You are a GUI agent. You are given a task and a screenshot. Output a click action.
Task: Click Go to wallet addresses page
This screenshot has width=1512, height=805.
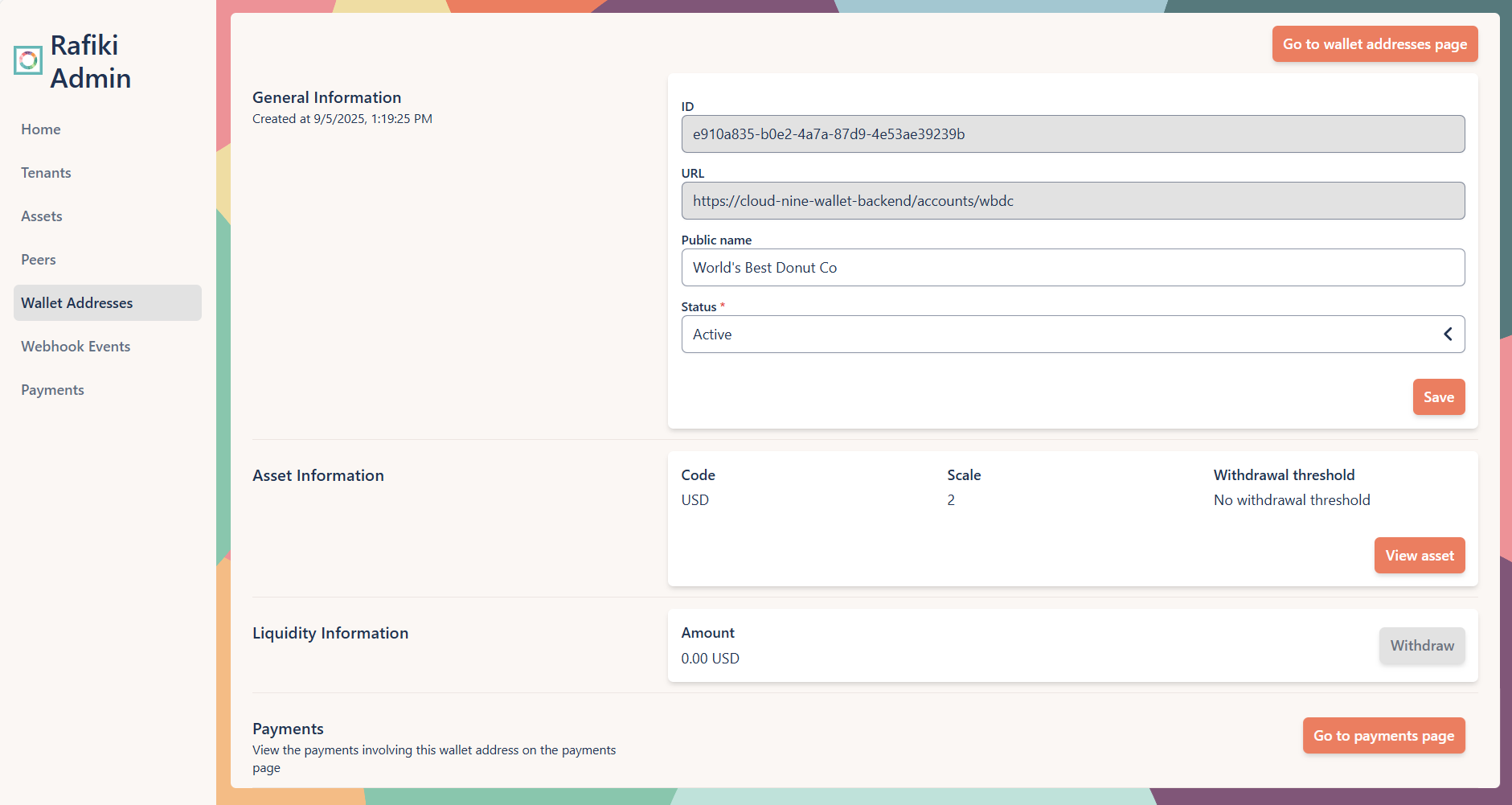click(x=1375, y=44)
